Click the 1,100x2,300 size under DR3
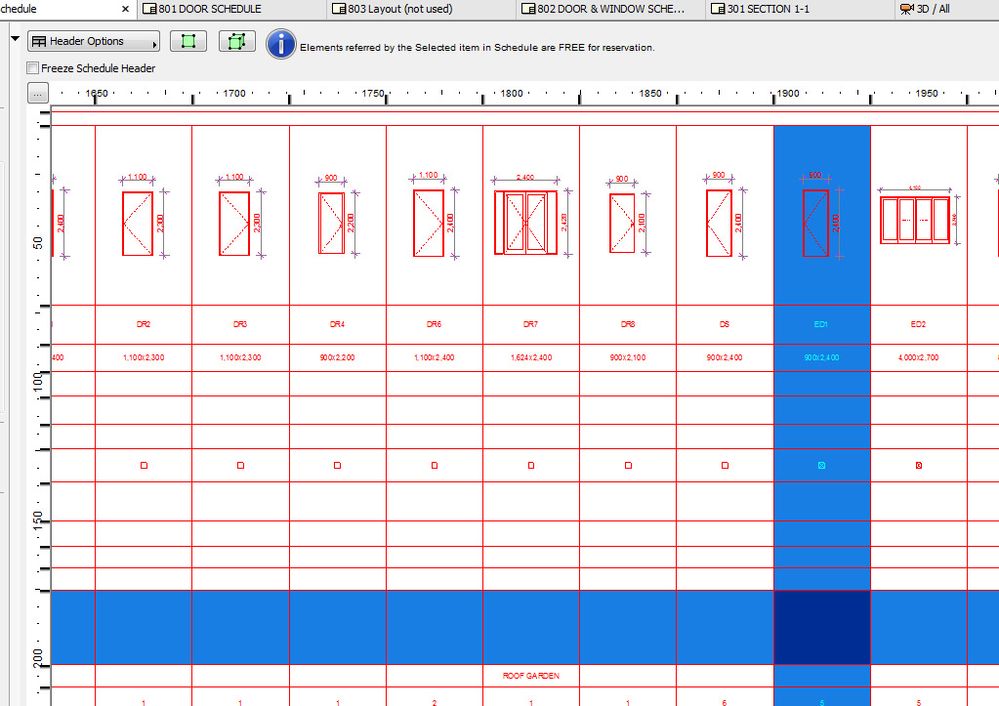The width and height of the screenshot is (999, 706). click(x=240, y=358)
